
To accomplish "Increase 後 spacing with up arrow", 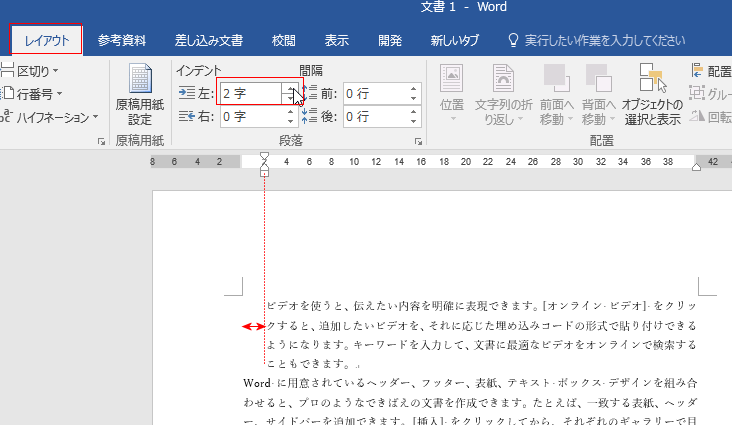I will tap(414, 112).
